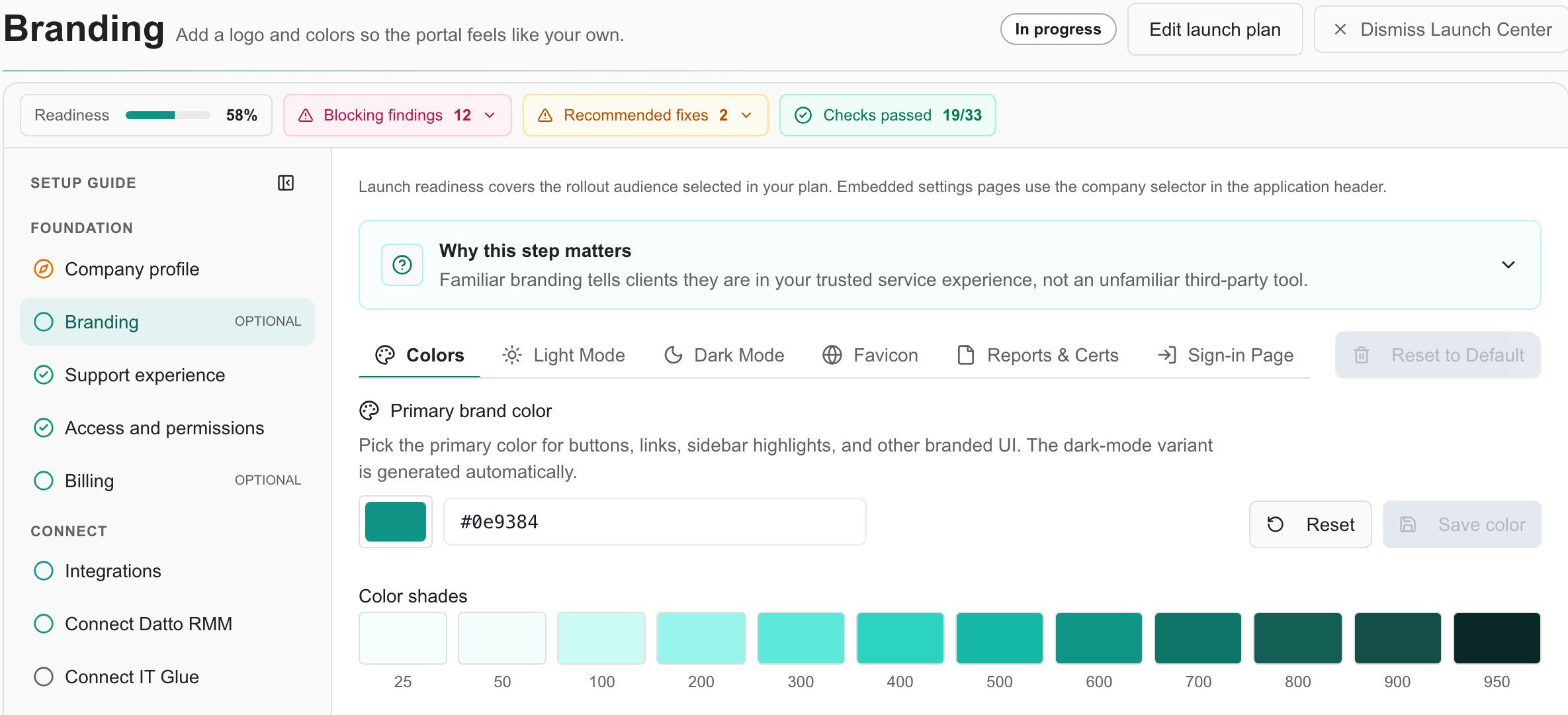Open Access and permissions setup step
This screenshot has height=715, width=1568.
pos(167,428)
